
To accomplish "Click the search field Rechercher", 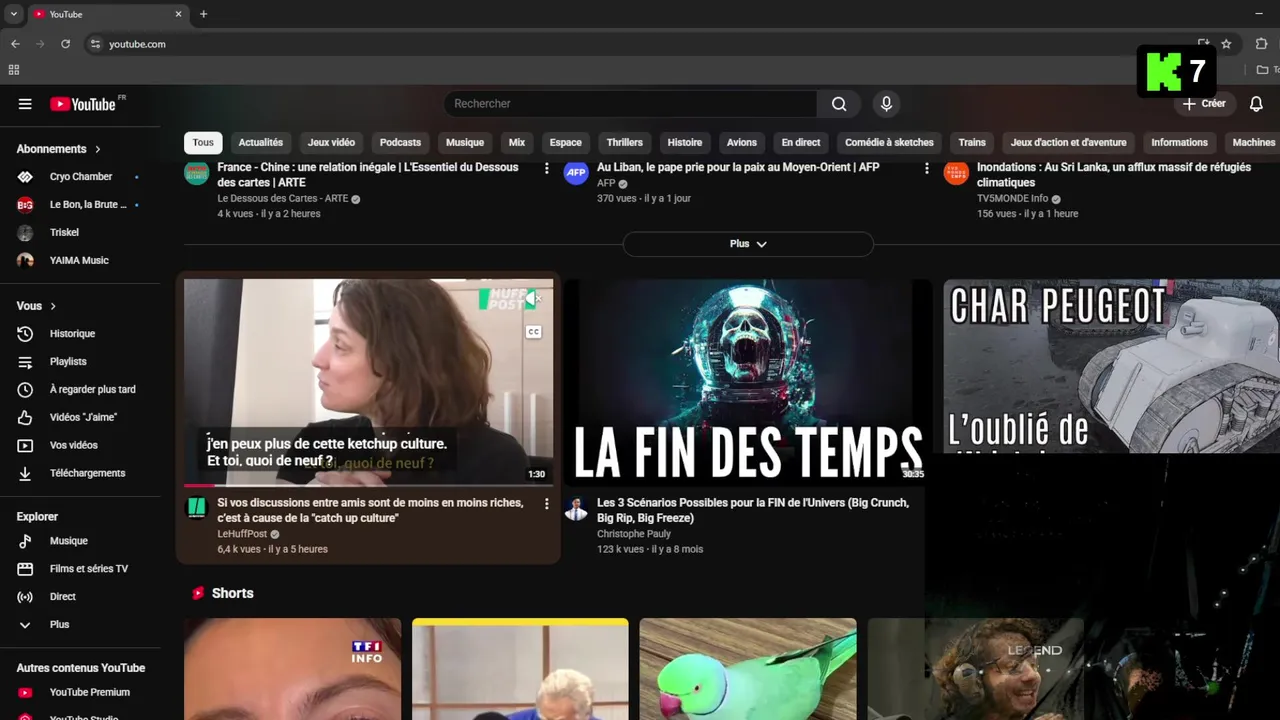I will [631, 104].
